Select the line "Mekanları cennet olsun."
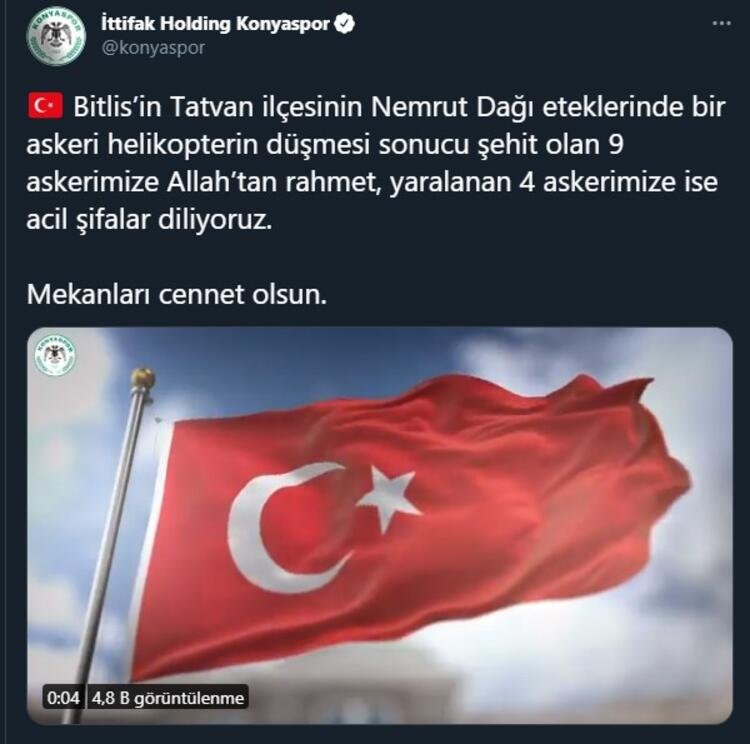 (177, 294)
